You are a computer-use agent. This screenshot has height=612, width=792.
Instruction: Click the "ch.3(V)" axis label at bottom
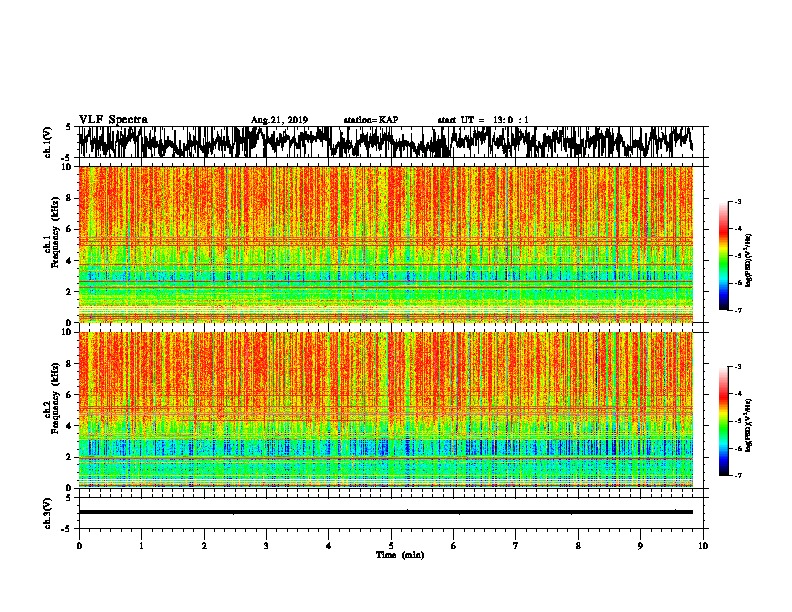tap(48, 513)
